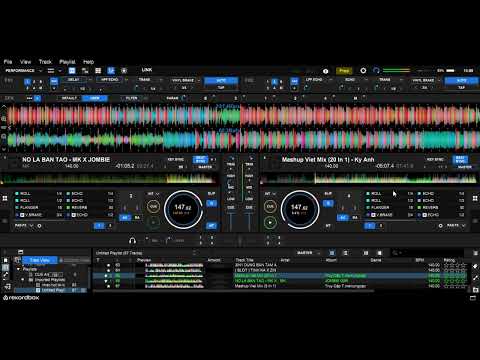
Task: Toggle the FX2 on/off button
Action: pyautogui.click(x=294, y=81)
